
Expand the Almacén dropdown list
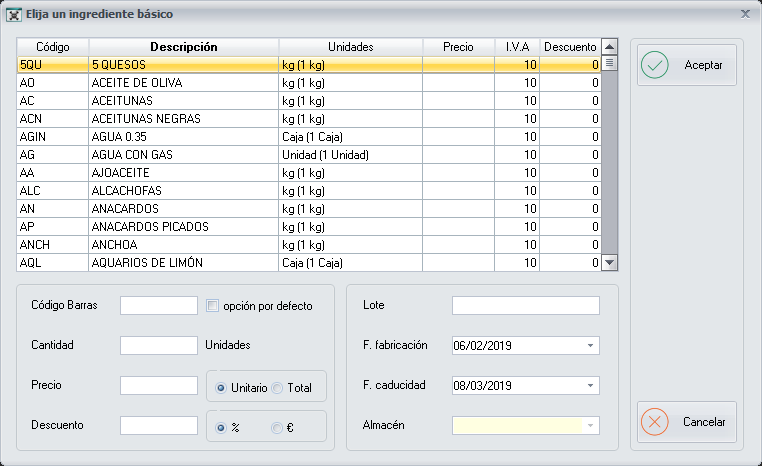[591, 426]
